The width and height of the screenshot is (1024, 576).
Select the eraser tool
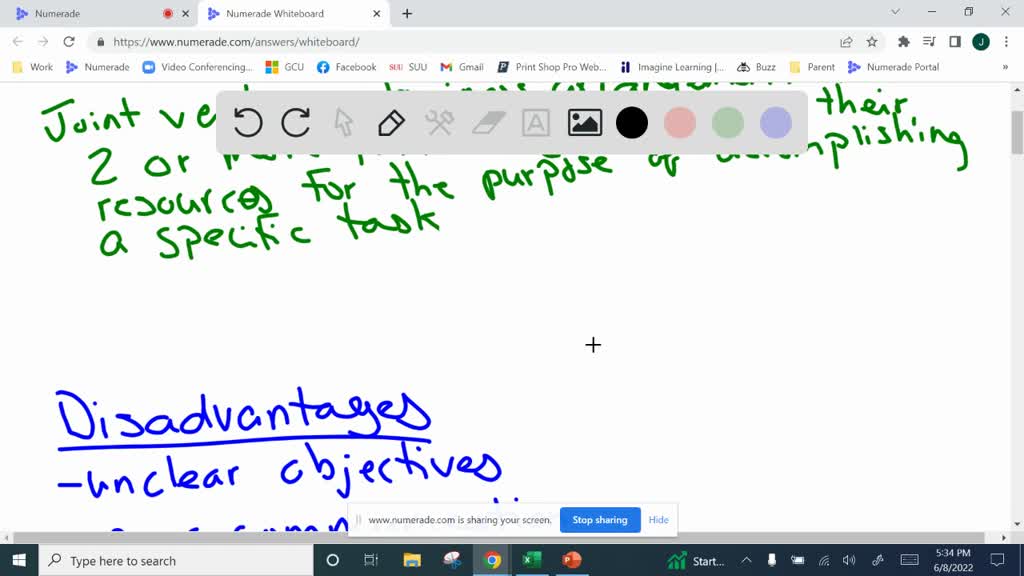(488, 123)
